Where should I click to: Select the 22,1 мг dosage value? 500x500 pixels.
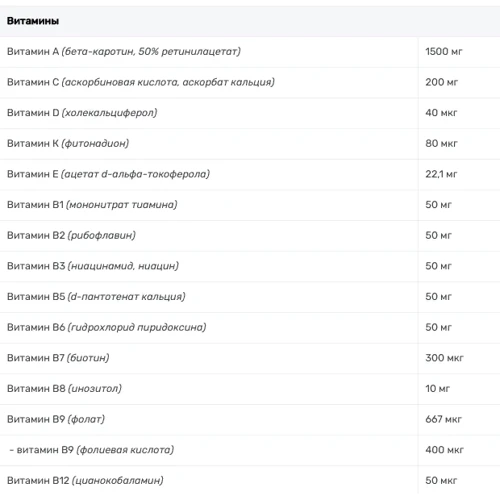(x=441, y=174)
